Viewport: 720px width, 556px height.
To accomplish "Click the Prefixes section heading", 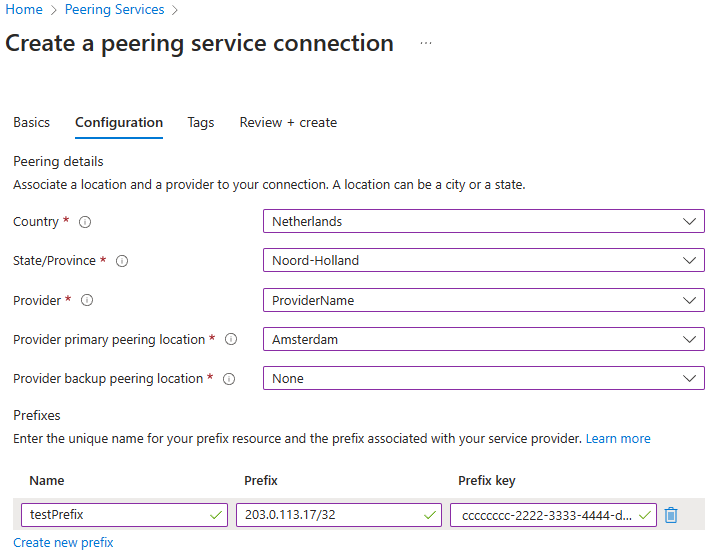I will [37, 416].
